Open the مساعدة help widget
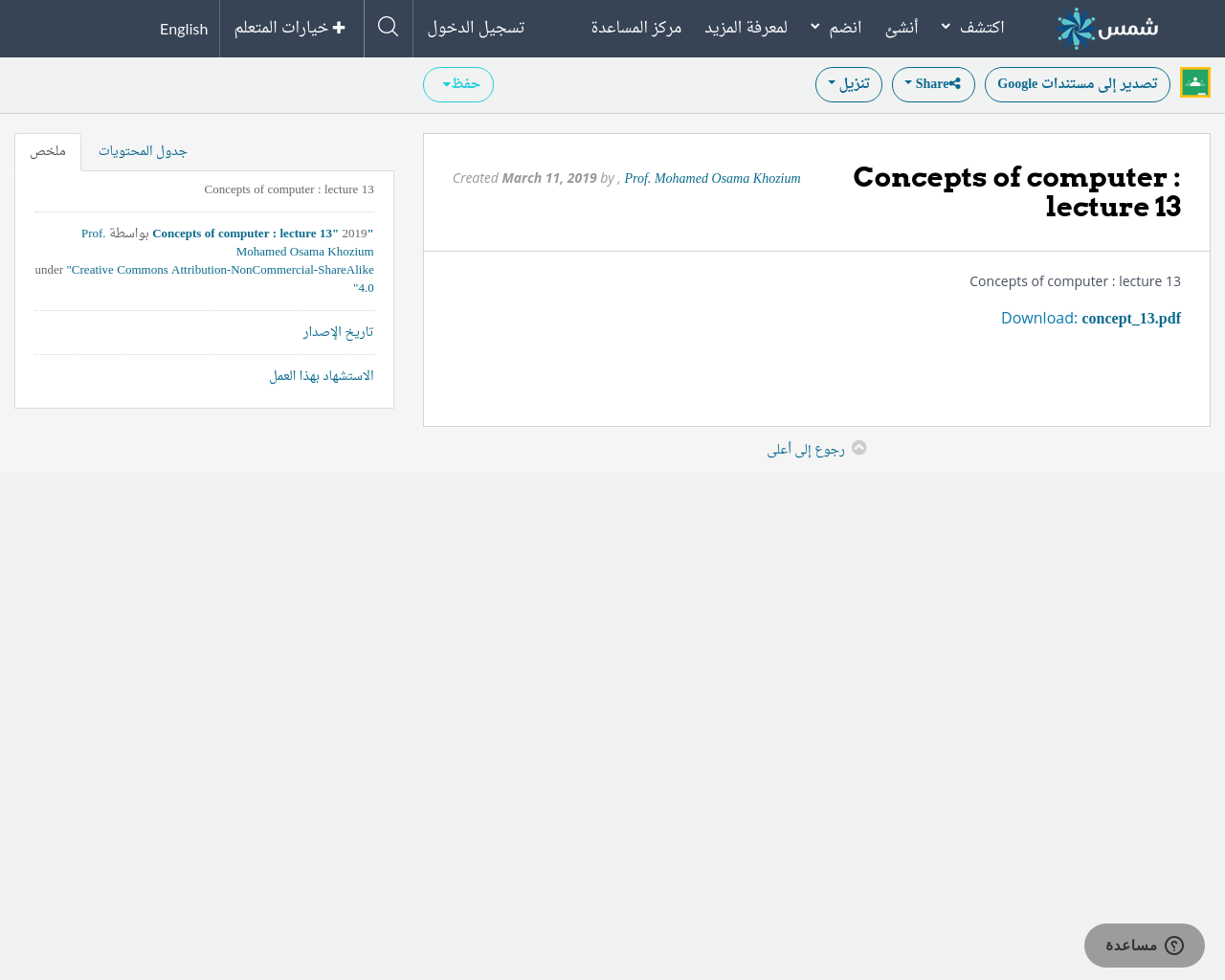The height and width of the screenshot is (980, 1225). (x=1144, y=946)
